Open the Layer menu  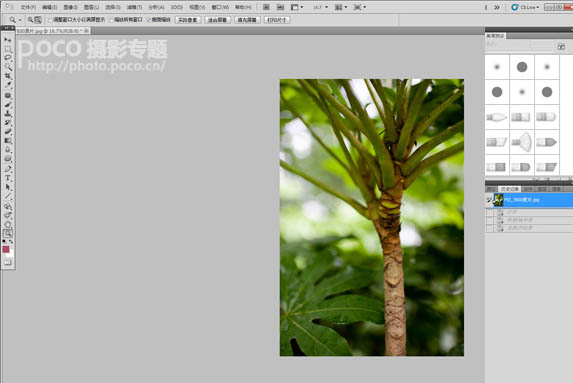coord(91,7)
